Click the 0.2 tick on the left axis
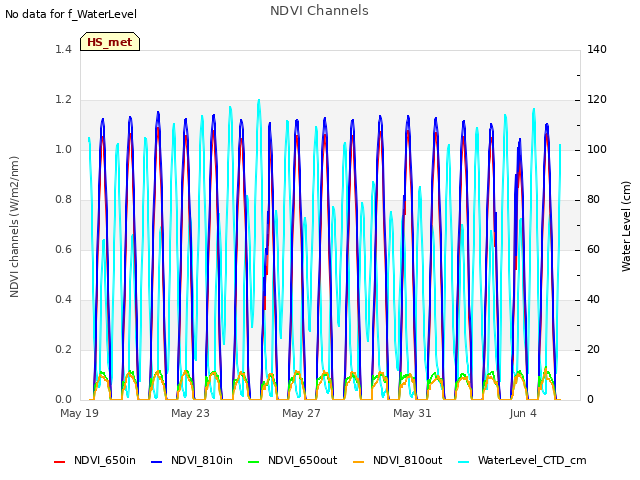 63,349
